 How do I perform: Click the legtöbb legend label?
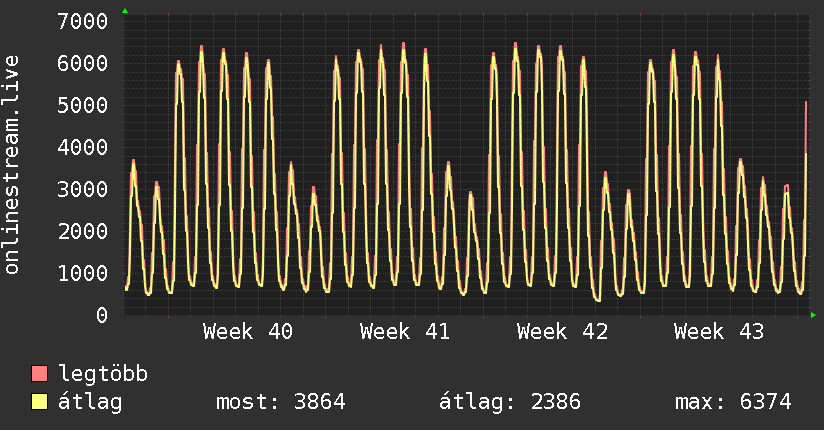coord(103,373)
